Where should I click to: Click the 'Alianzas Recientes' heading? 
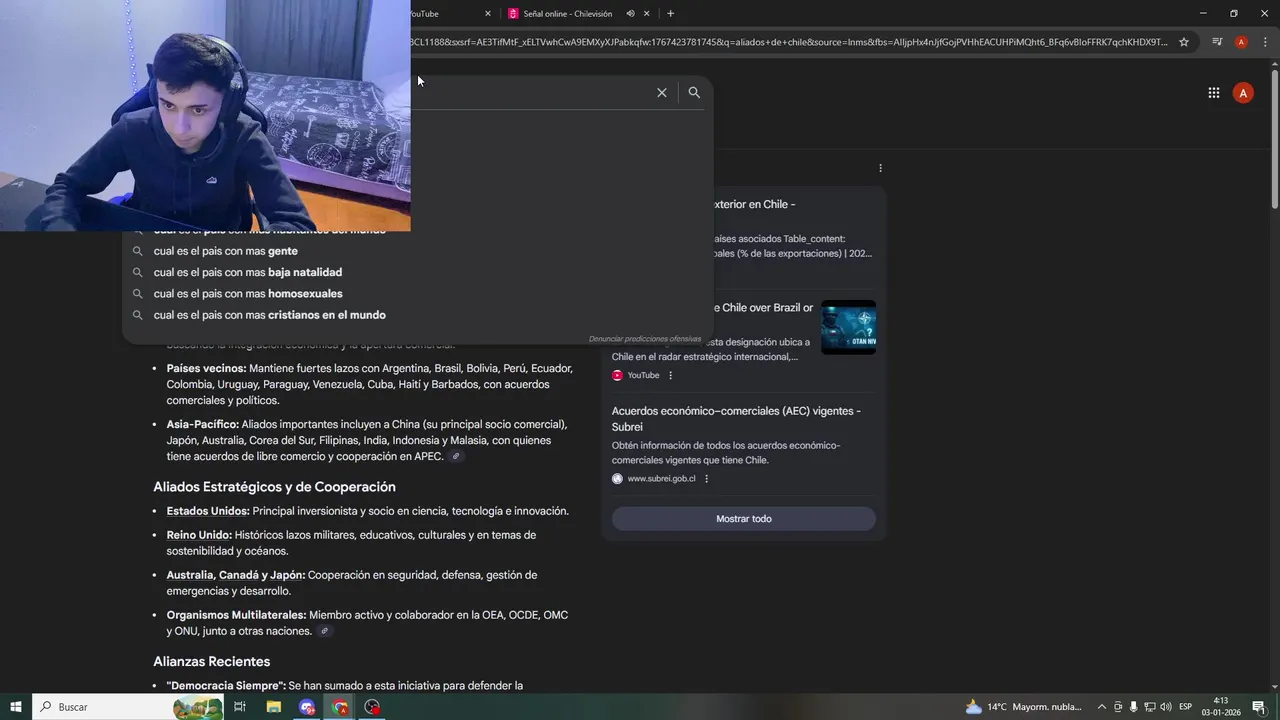212,662
